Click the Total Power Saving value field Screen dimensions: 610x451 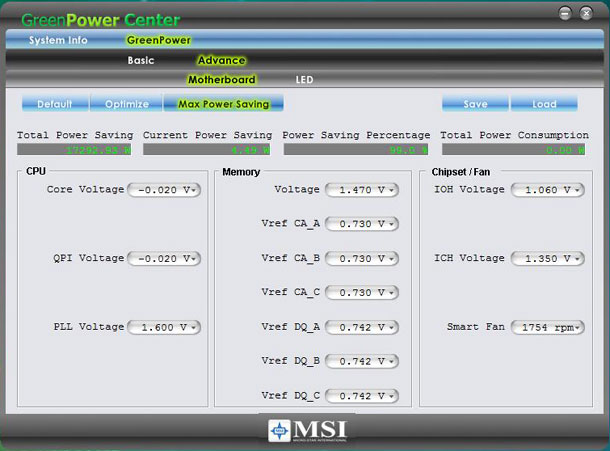pyautogui.click(x=74, y=150)
